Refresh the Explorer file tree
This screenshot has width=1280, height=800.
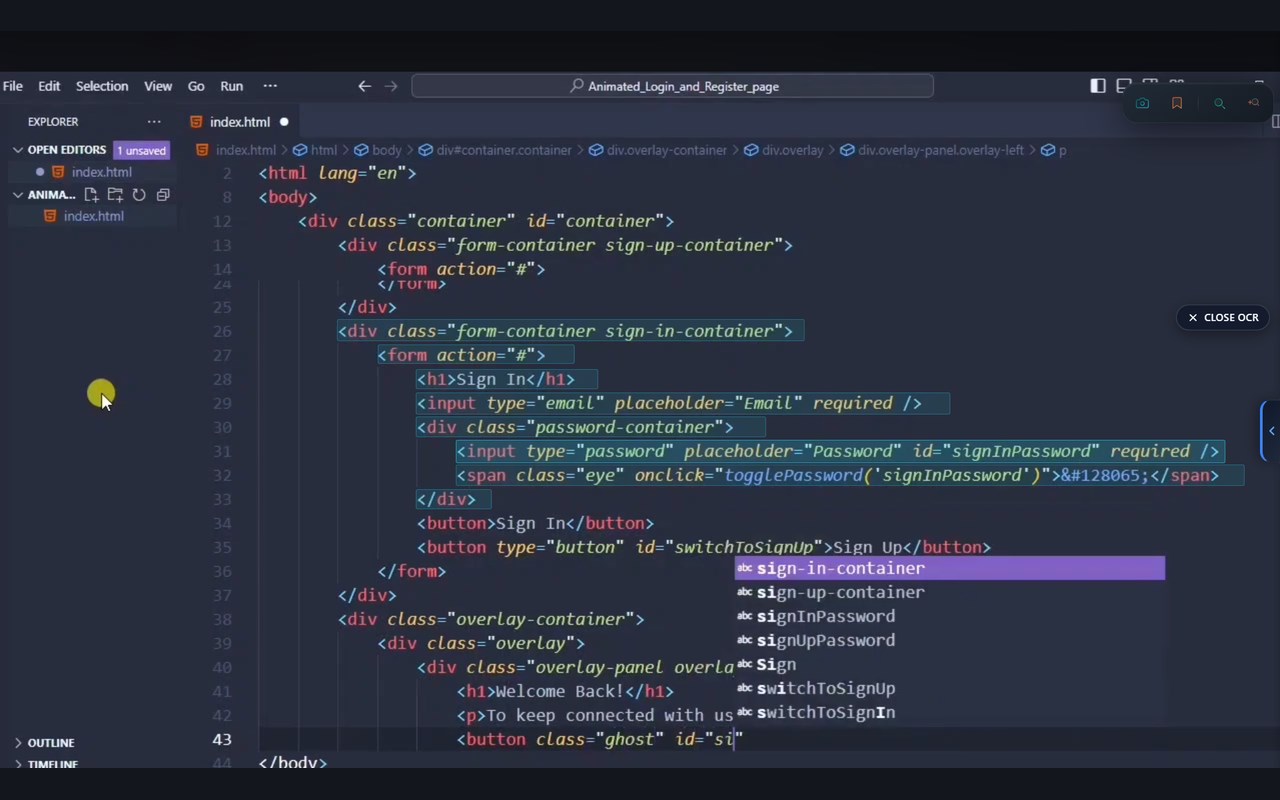coord(139,195)
